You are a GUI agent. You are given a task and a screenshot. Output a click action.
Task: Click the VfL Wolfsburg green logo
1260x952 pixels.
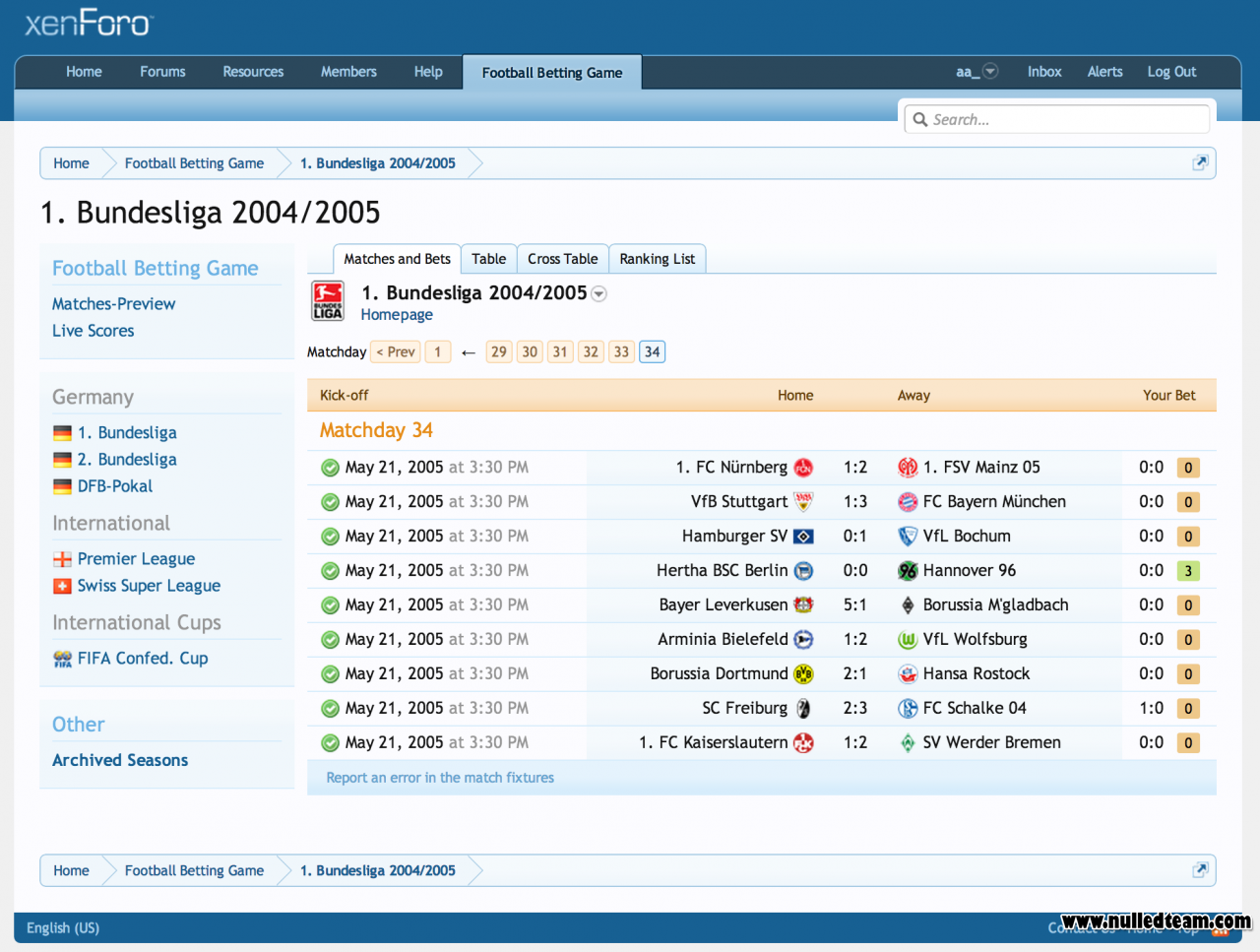908,640
